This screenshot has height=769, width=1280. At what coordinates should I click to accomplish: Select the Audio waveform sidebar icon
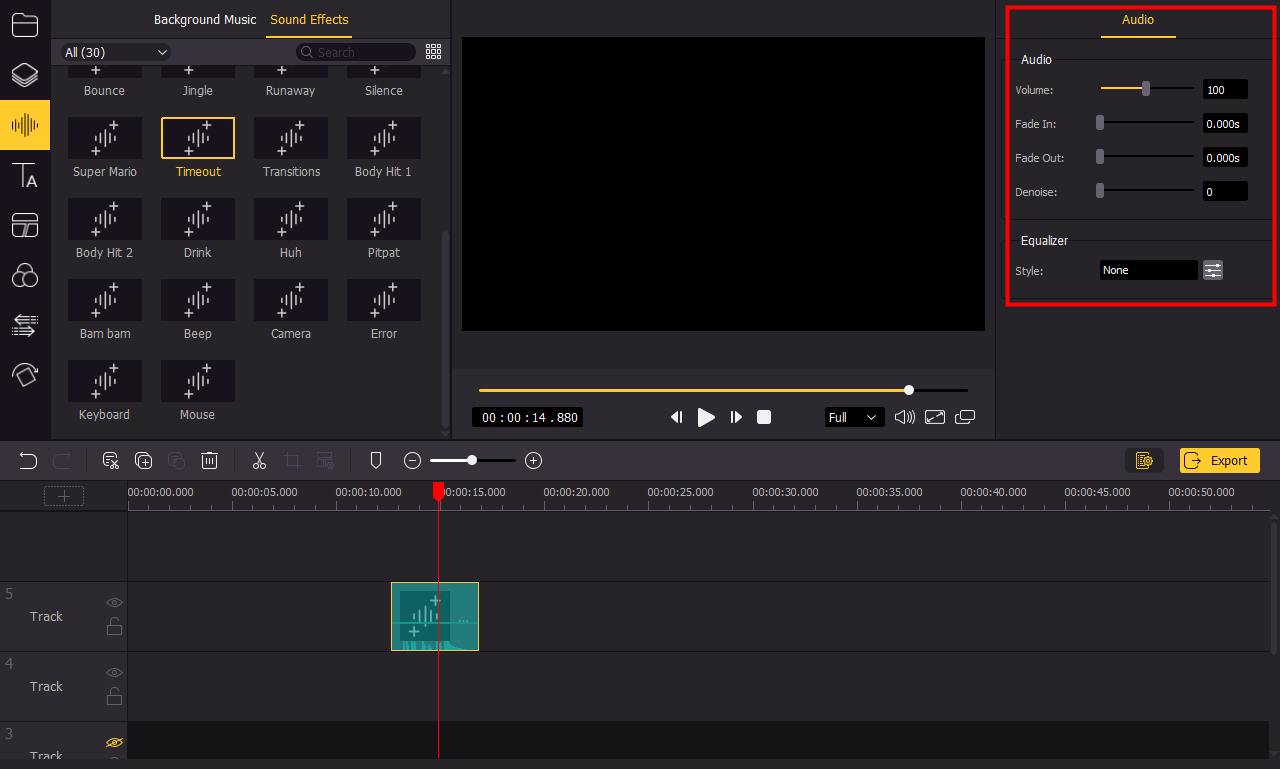click(x=25, y=125)
